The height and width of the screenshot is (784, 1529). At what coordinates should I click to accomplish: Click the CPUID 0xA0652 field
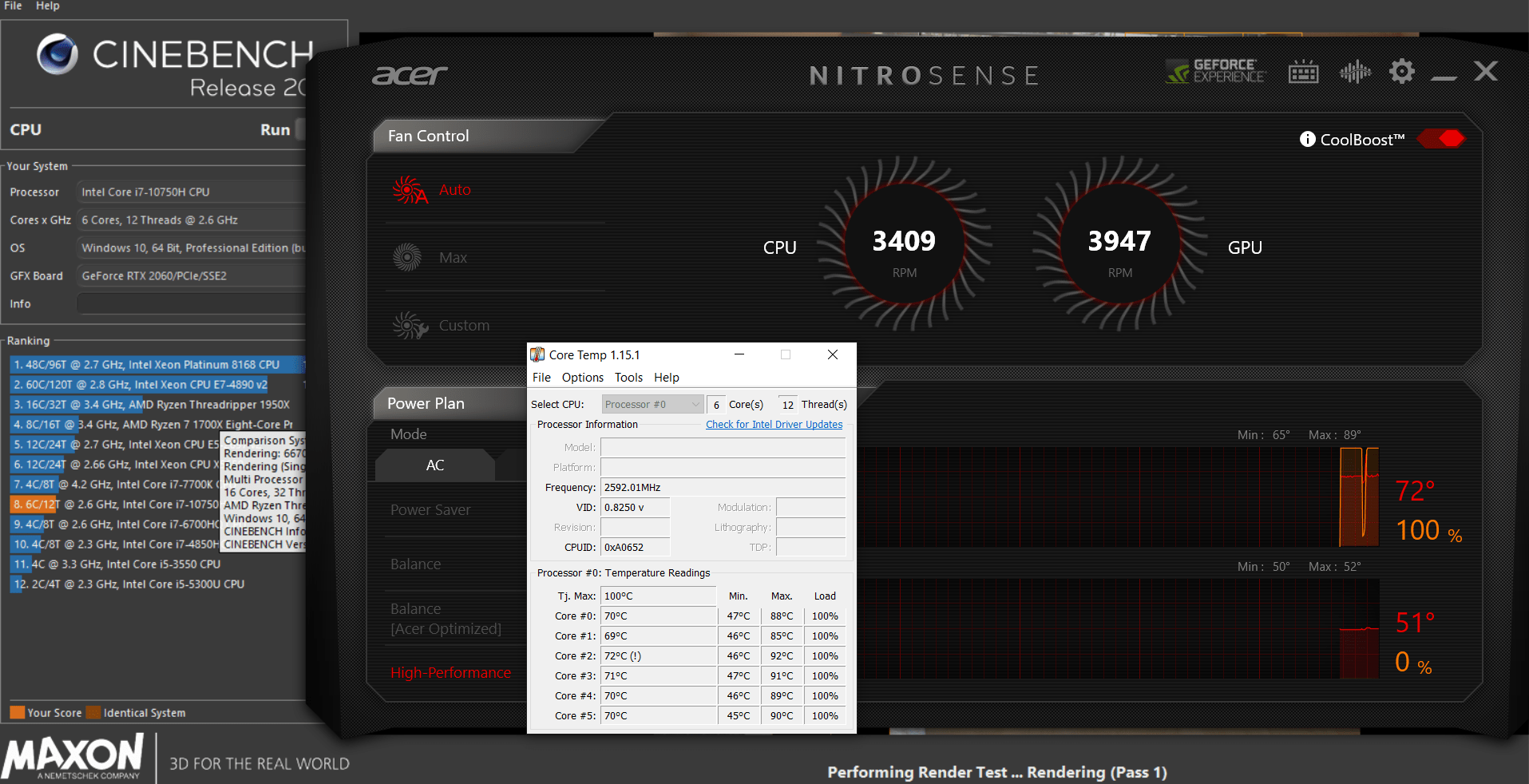[x=635, y=547]
